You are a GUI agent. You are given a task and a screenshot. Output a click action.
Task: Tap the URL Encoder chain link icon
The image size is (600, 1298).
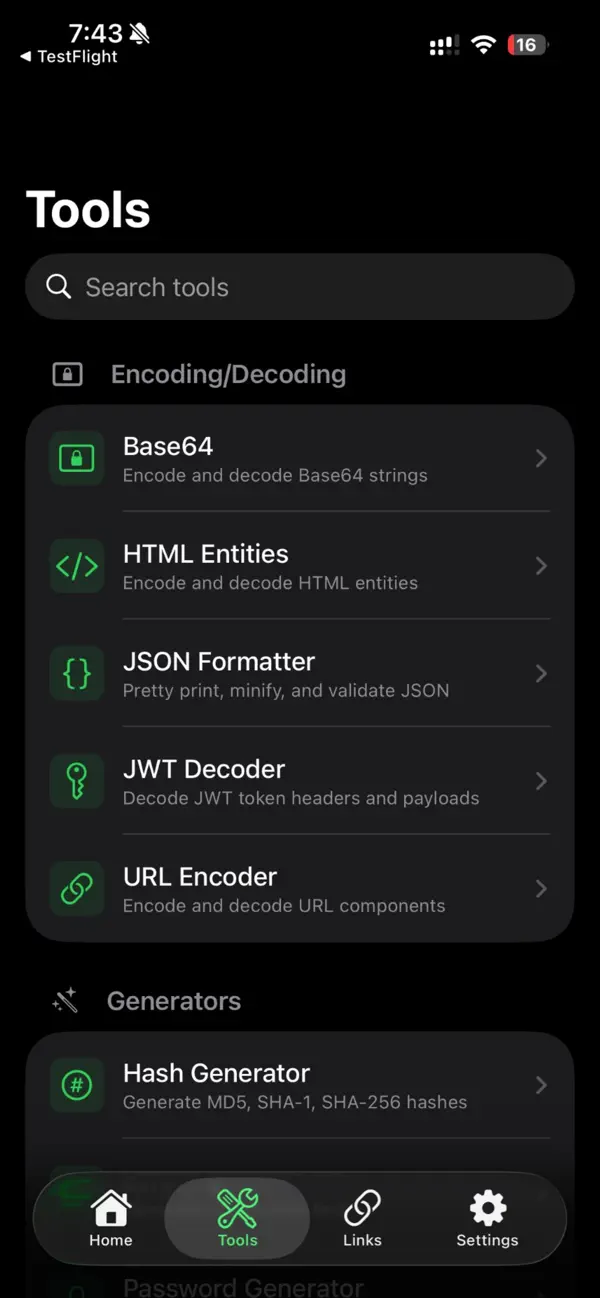coord(77,889)
